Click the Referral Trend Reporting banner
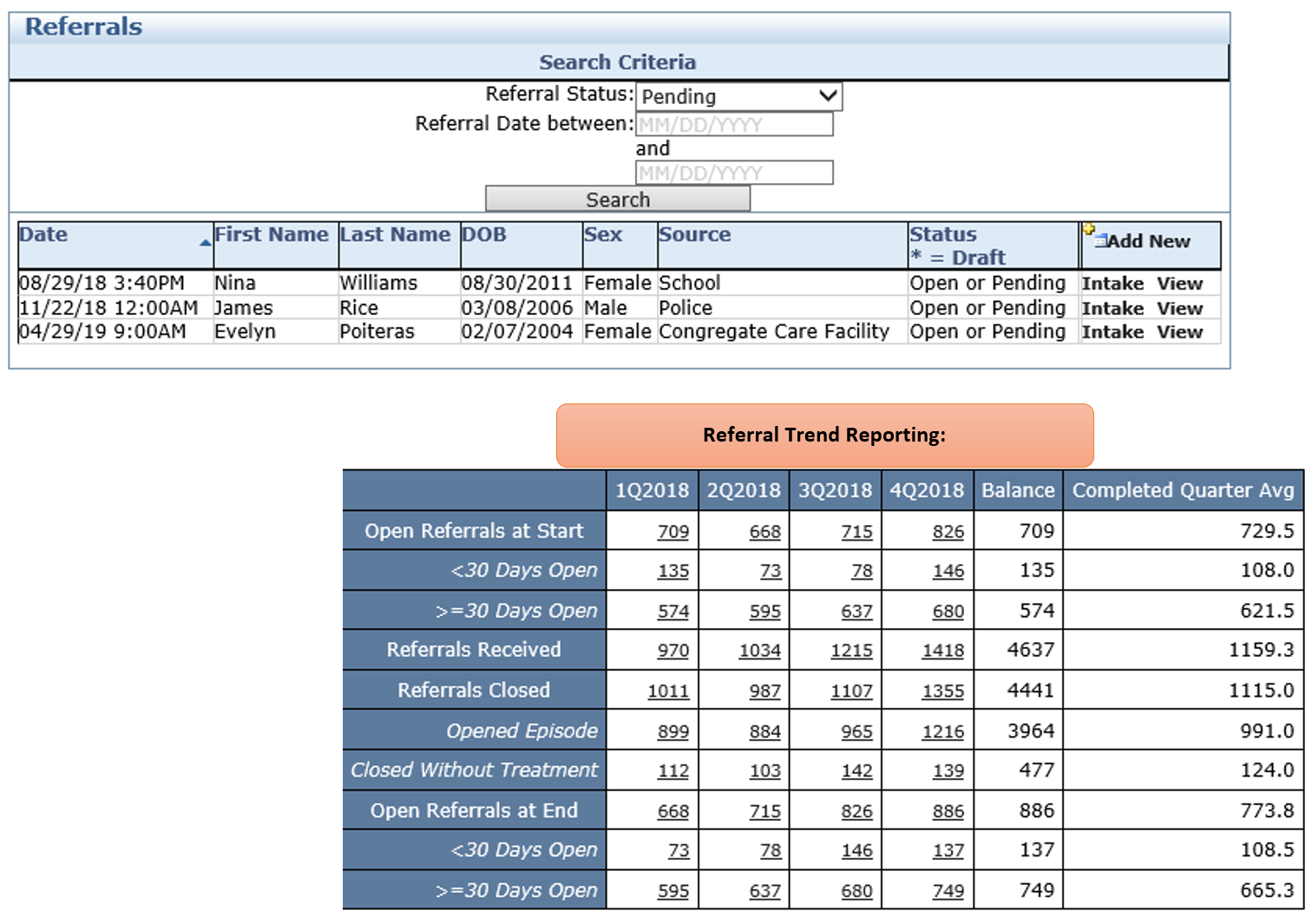Viewport: 1312px width, 924px height. point(824,436)
